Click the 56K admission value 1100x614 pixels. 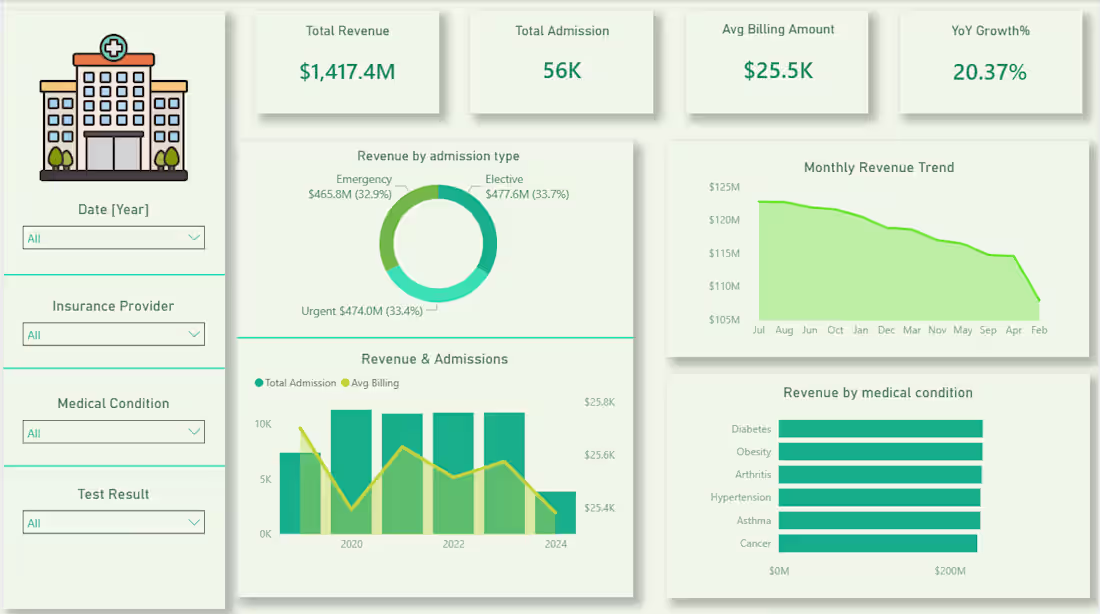(562, 71)
